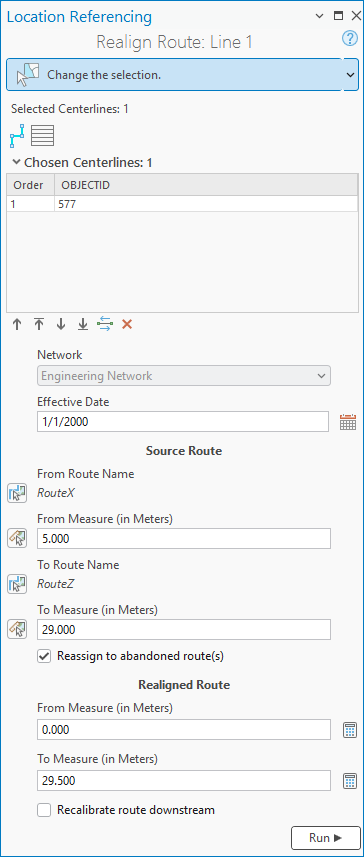This screenshot has height=857, width=364.
Task: Calculate Realigned To Measure with calculator icon
Action: [x=350, y=781]
